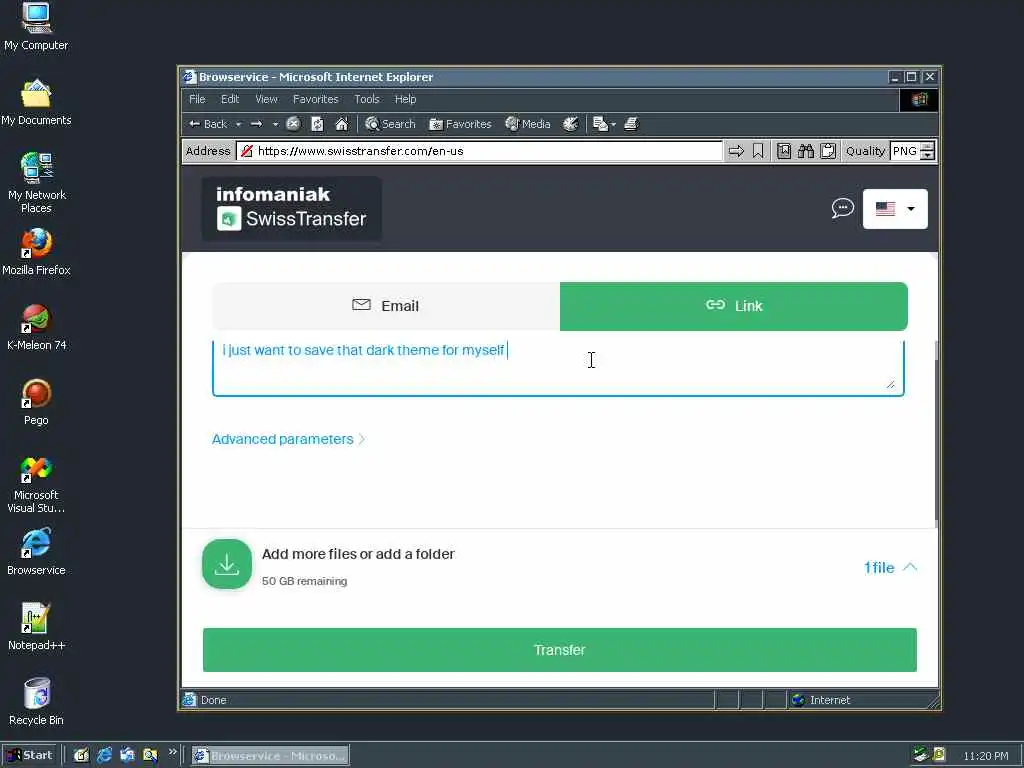Expand Advanced parameters
Viewport: 1024px width, 768px height.
[288, 440]
